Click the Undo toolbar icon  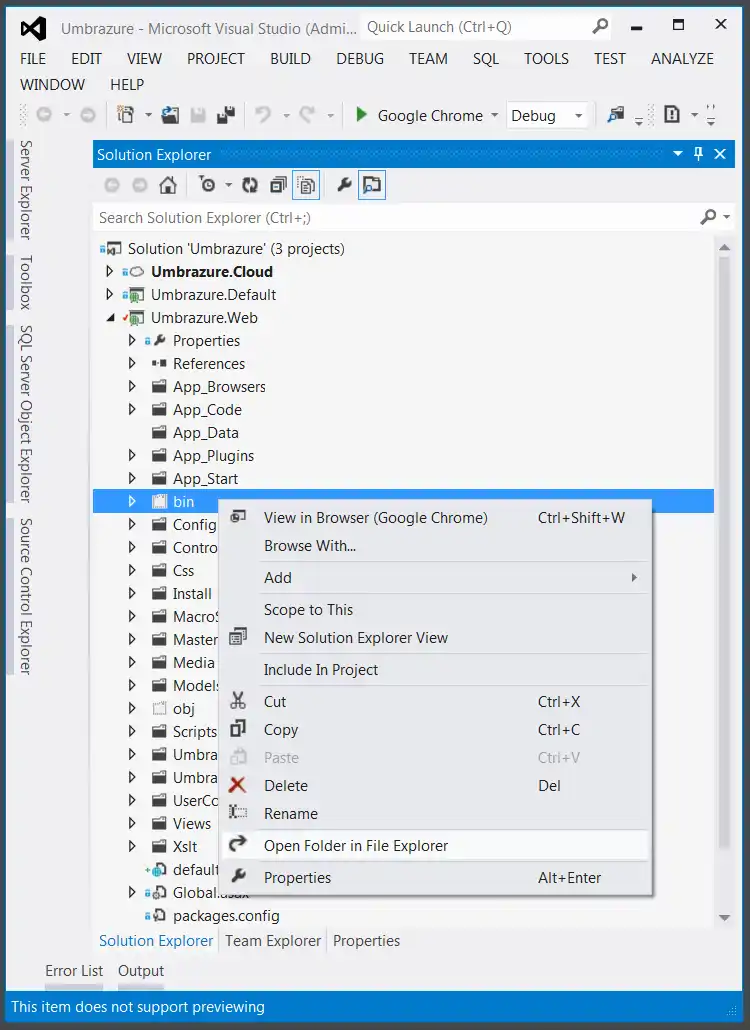pyautogui.click(x=263, y=115)
